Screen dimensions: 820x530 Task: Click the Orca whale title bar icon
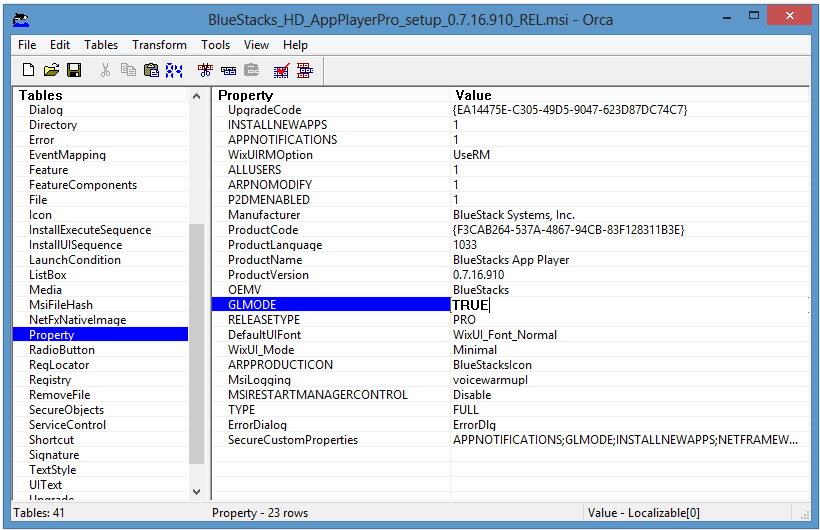coord(21,20)
